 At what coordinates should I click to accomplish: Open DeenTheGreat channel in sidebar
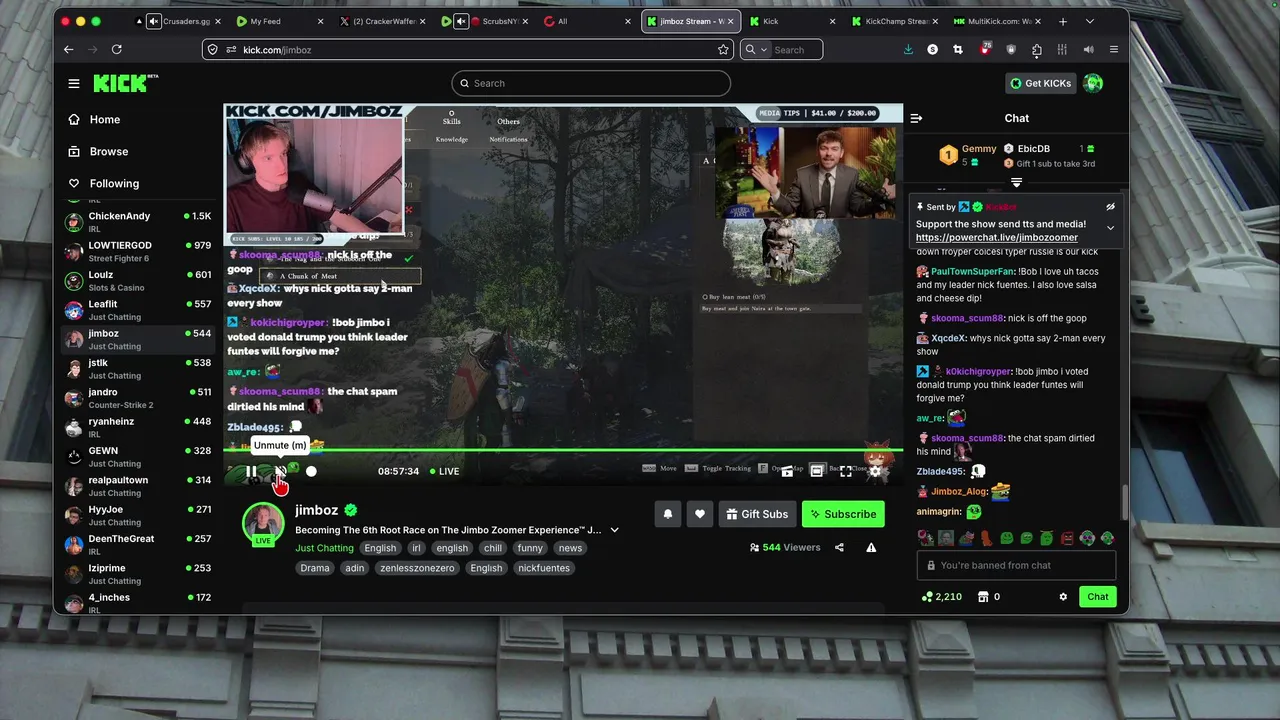(x=138, y=544)
